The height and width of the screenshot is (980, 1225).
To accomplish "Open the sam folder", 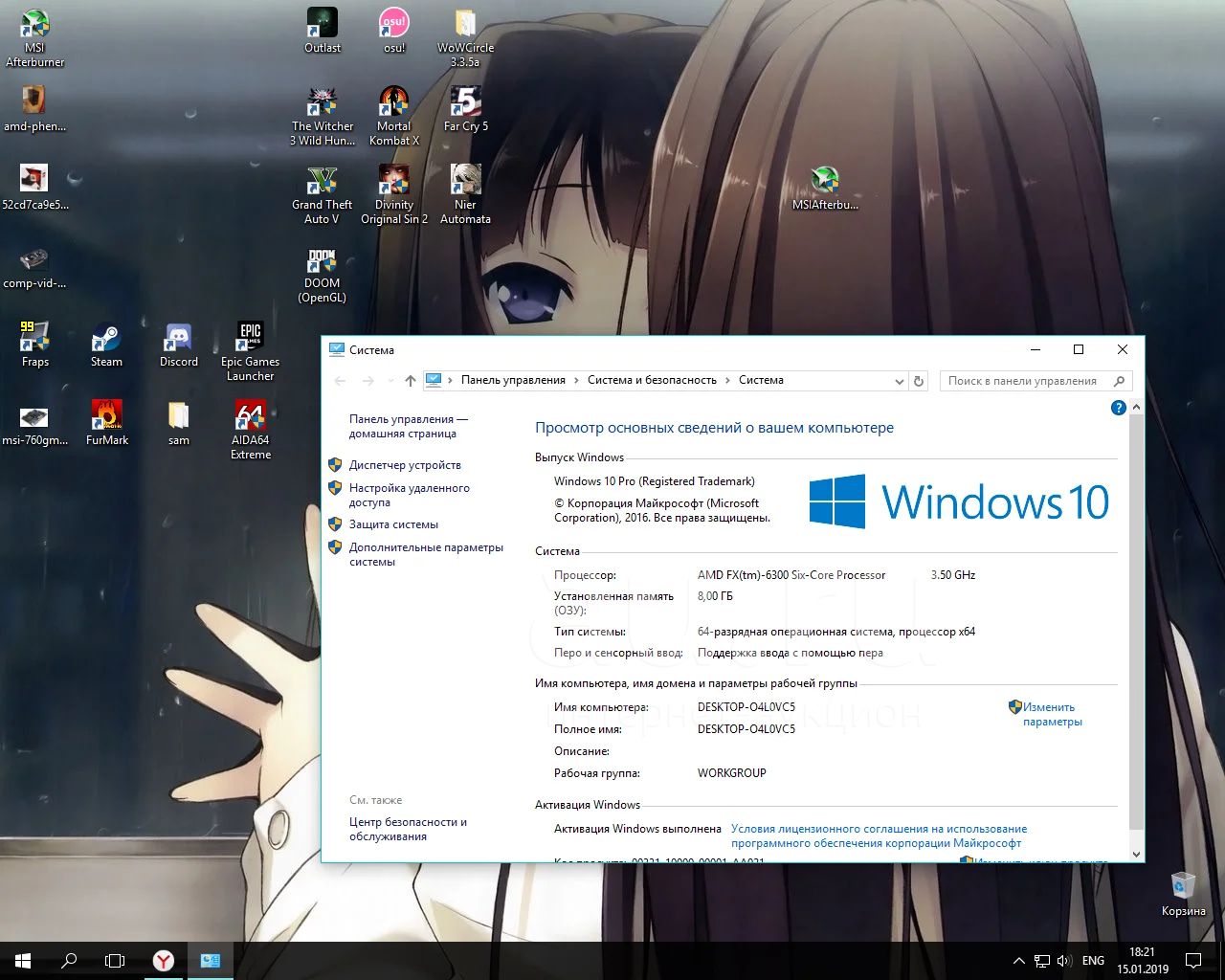I will tap(178, 423).
